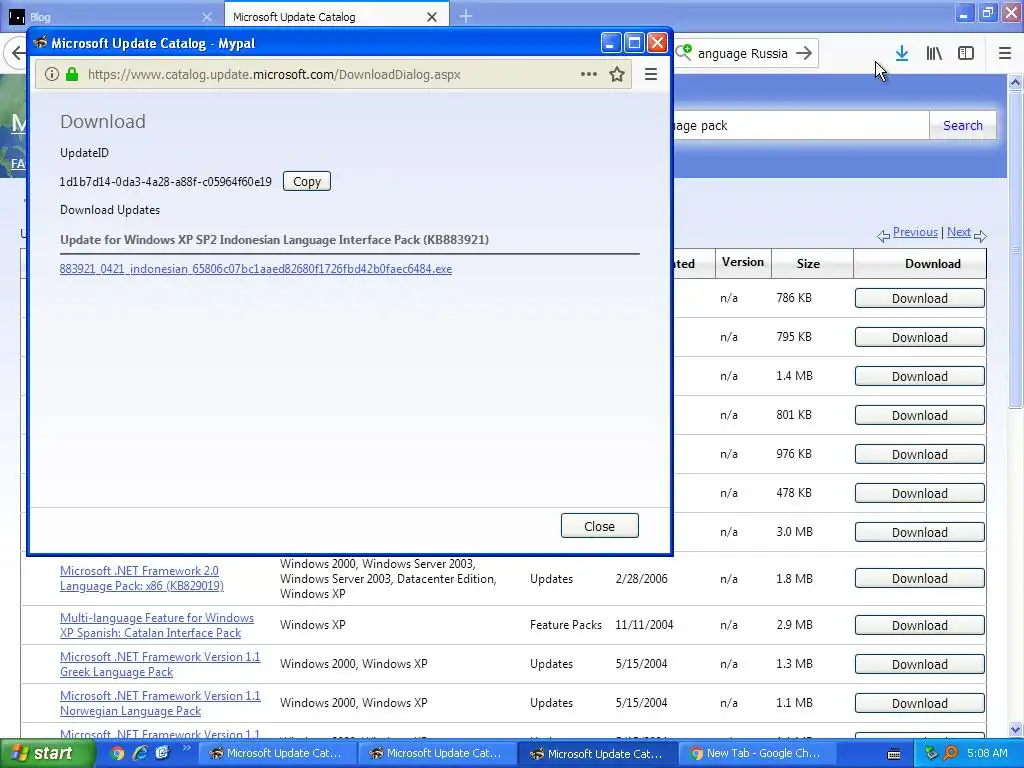Click the indonesian .exe download link
Image resolution: width=1024 pixels, height=768 pixels.
pos(255,269)
